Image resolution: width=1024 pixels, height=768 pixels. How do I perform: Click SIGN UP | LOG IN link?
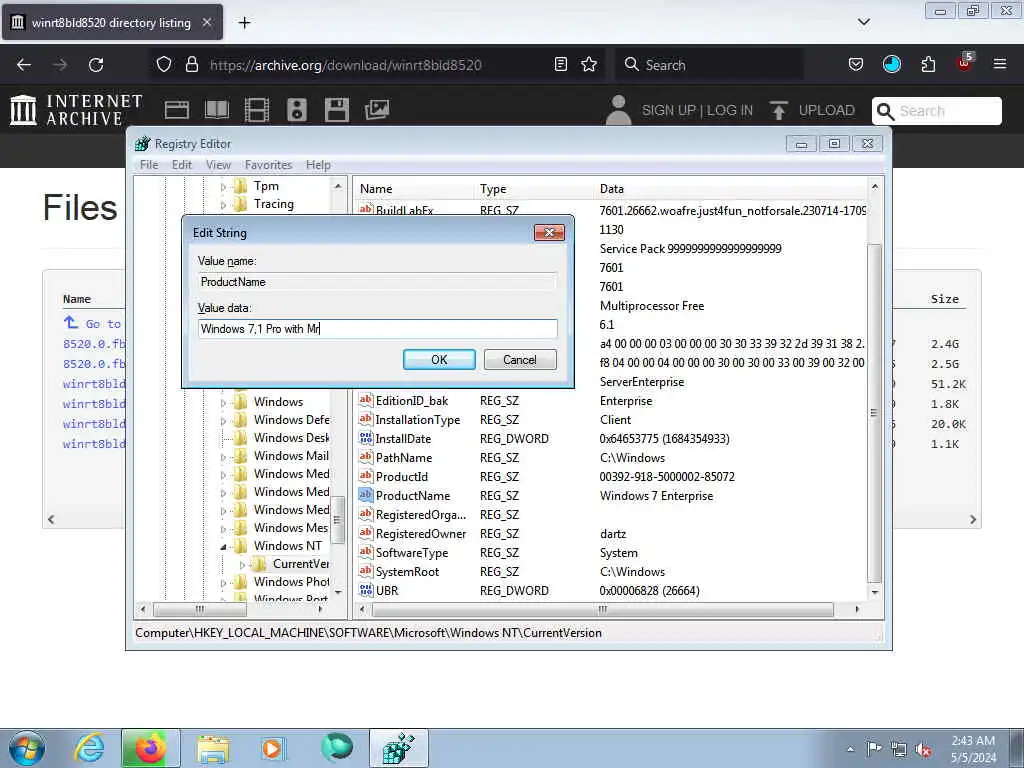[x=697, y=110]
